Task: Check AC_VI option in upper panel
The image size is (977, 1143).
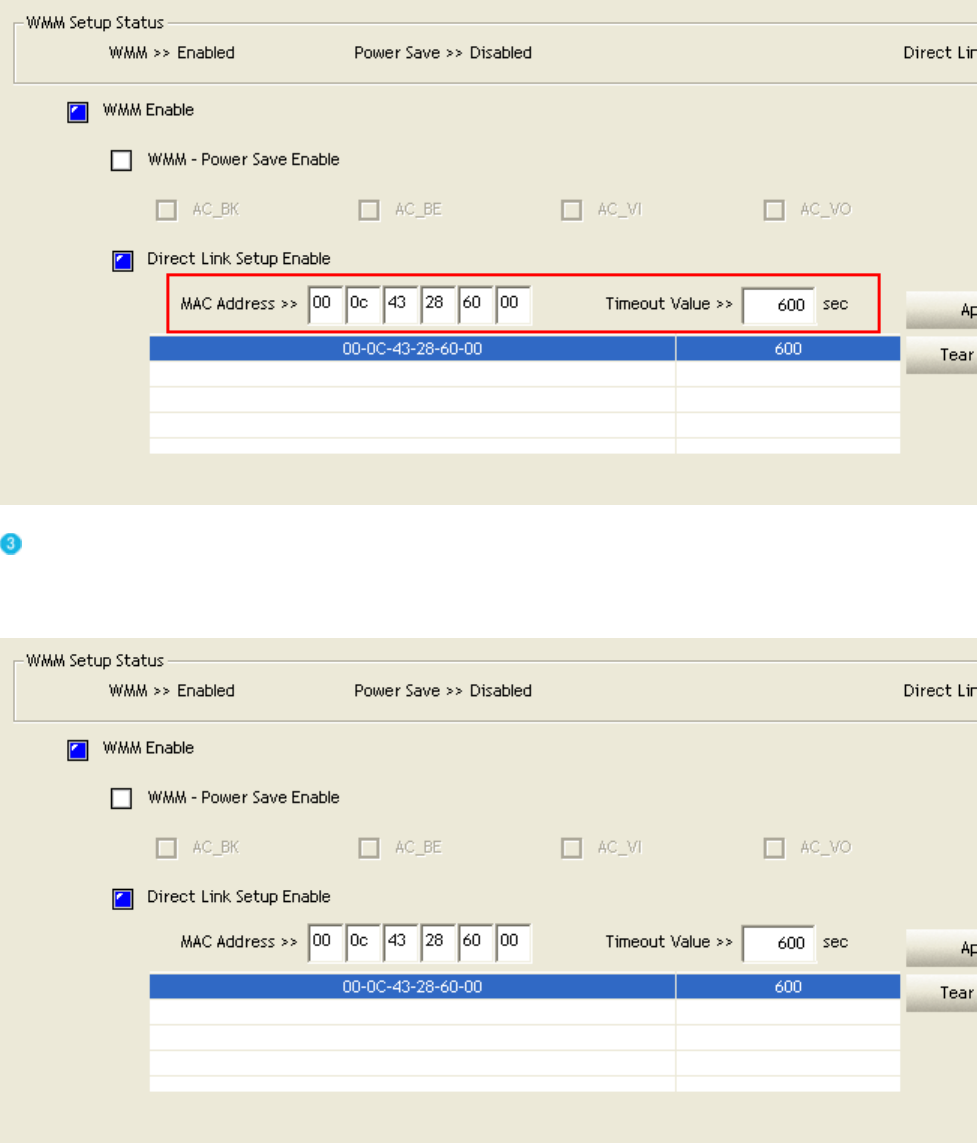Action: tap(572, 211)
